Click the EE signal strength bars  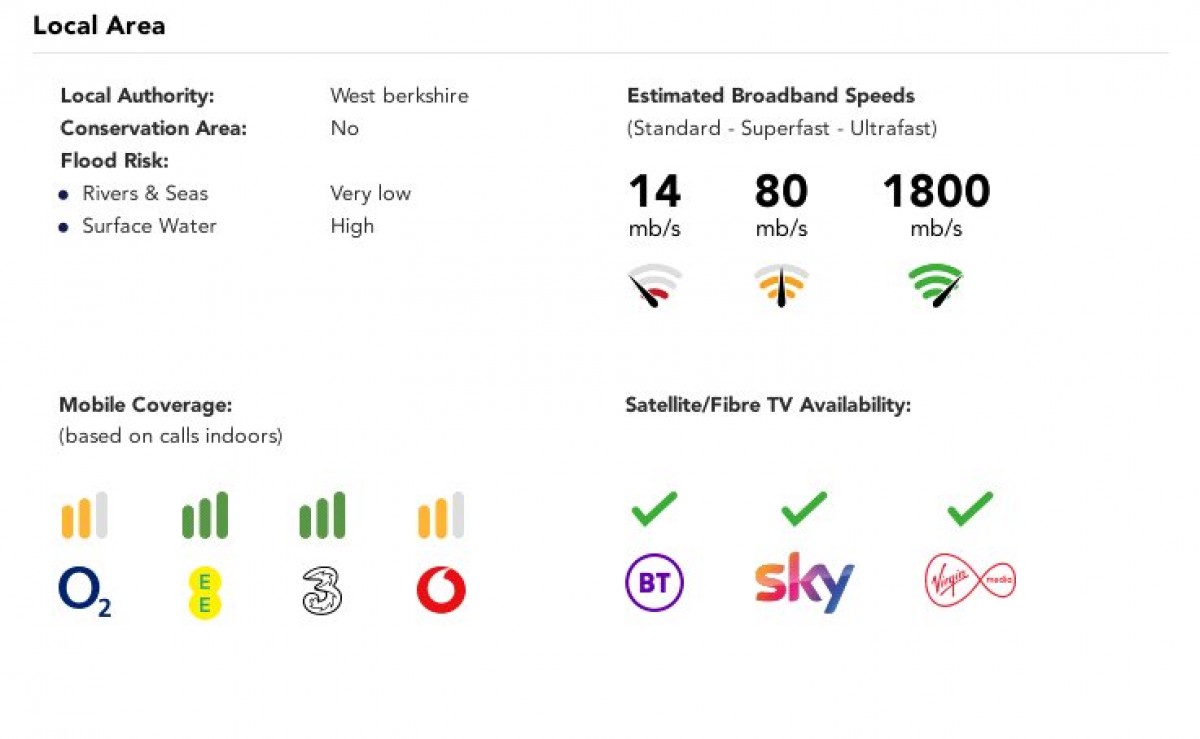pyautogui.click(x=205, y=516)
